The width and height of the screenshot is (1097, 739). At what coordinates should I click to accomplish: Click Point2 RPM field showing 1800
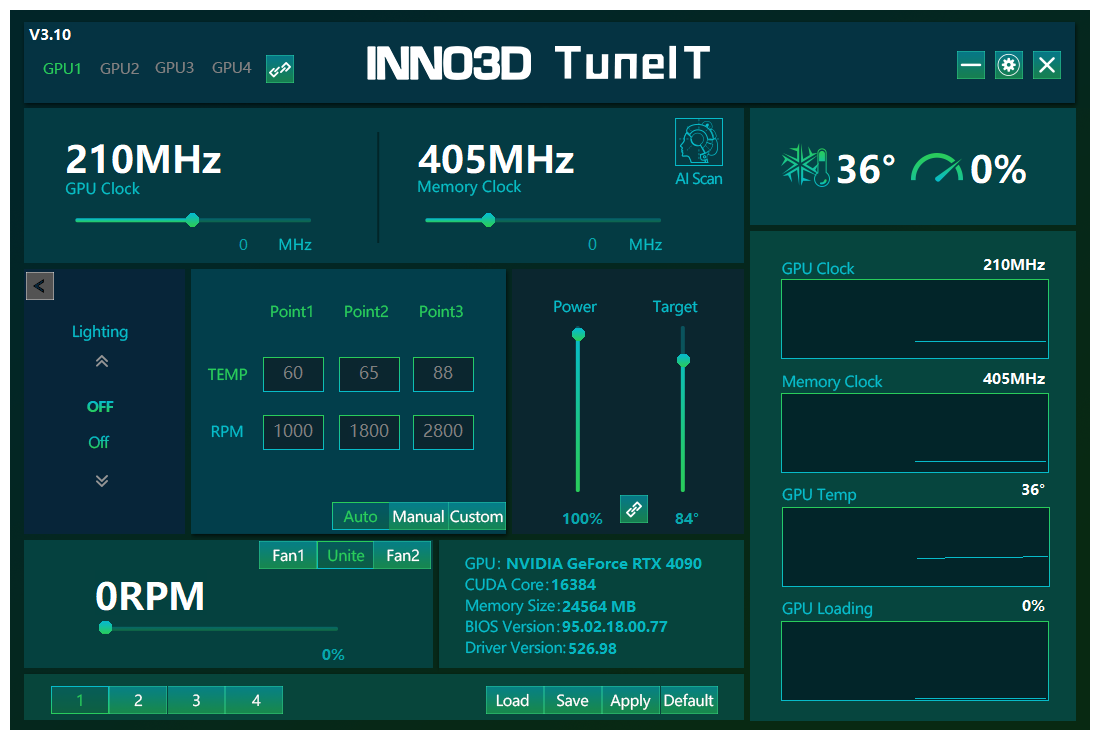[x=369, y=432]
